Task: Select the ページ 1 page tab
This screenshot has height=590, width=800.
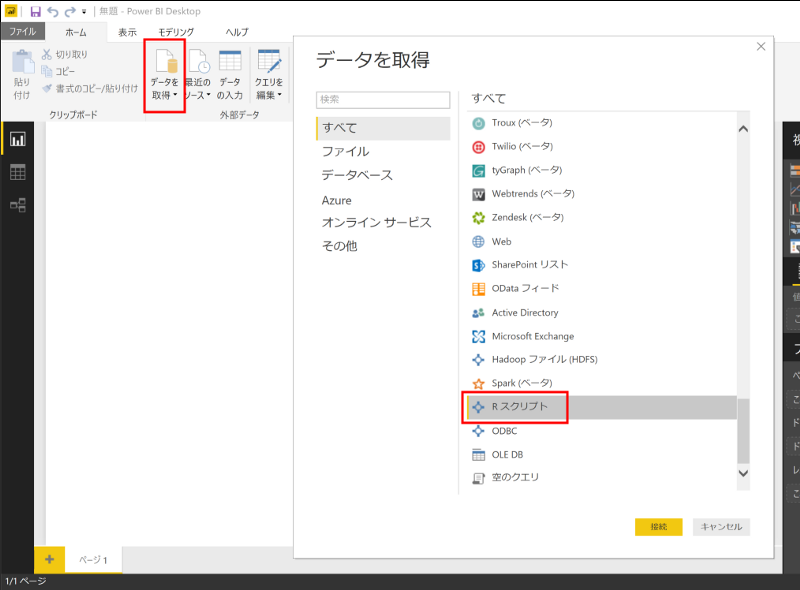Action: coord(93,560)
